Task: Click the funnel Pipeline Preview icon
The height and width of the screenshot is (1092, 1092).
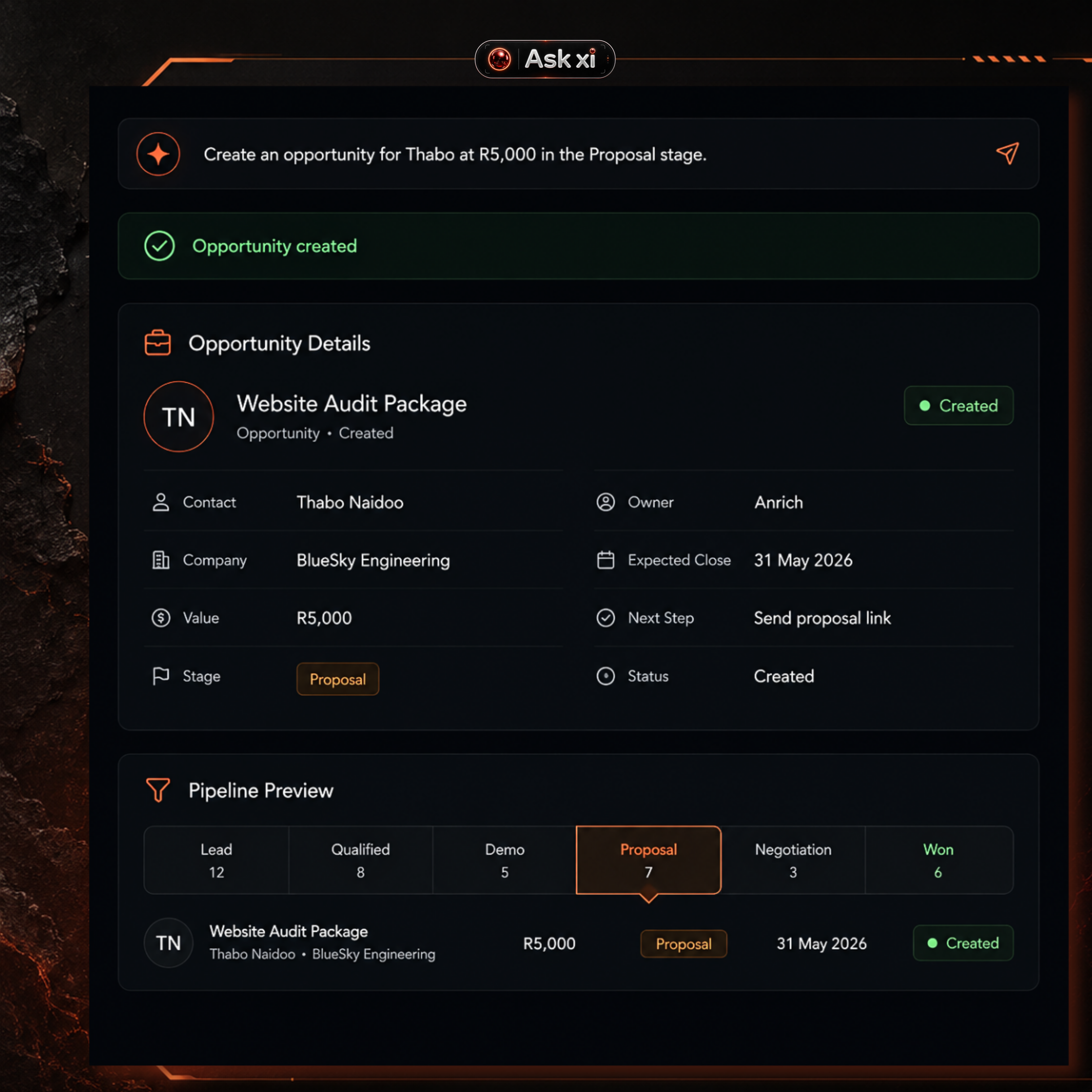Action: [x=158, y=790]
